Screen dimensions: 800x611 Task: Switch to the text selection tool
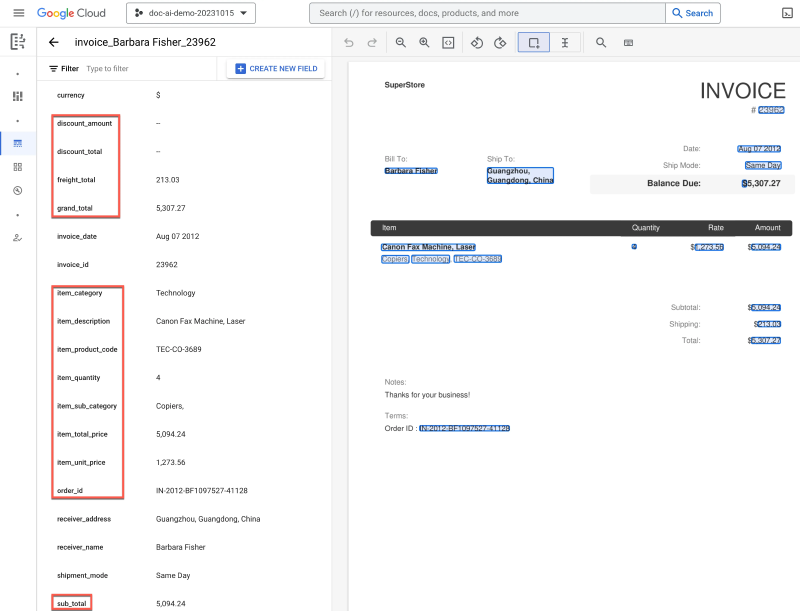tap(565, 42)
